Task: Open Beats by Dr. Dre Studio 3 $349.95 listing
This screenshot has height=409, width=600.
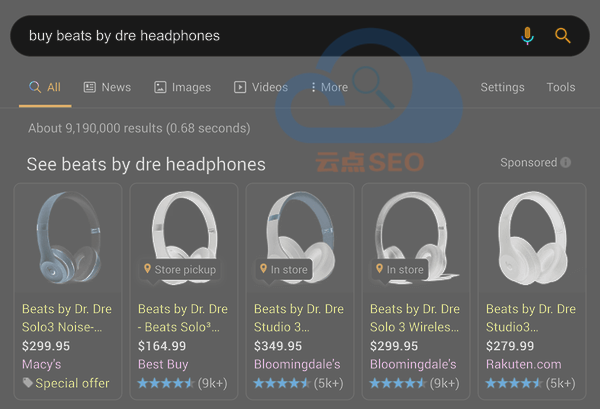Action: [299, 318]
